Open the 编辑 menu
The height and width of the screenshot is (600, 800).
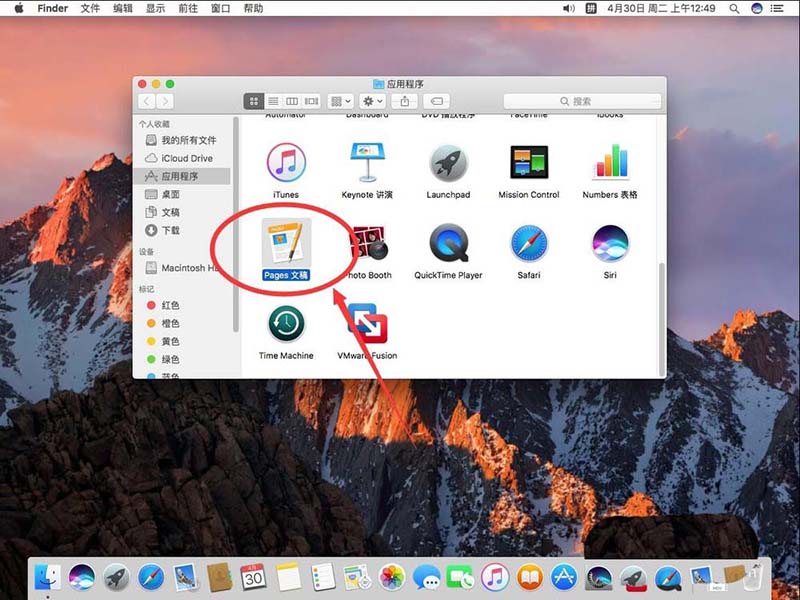coord(122,8)
